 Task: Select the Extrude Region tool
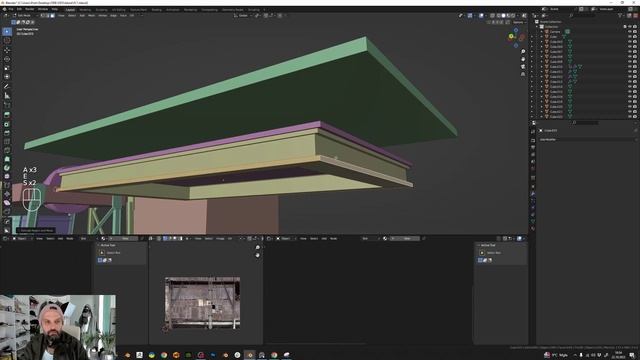[7, 115]
